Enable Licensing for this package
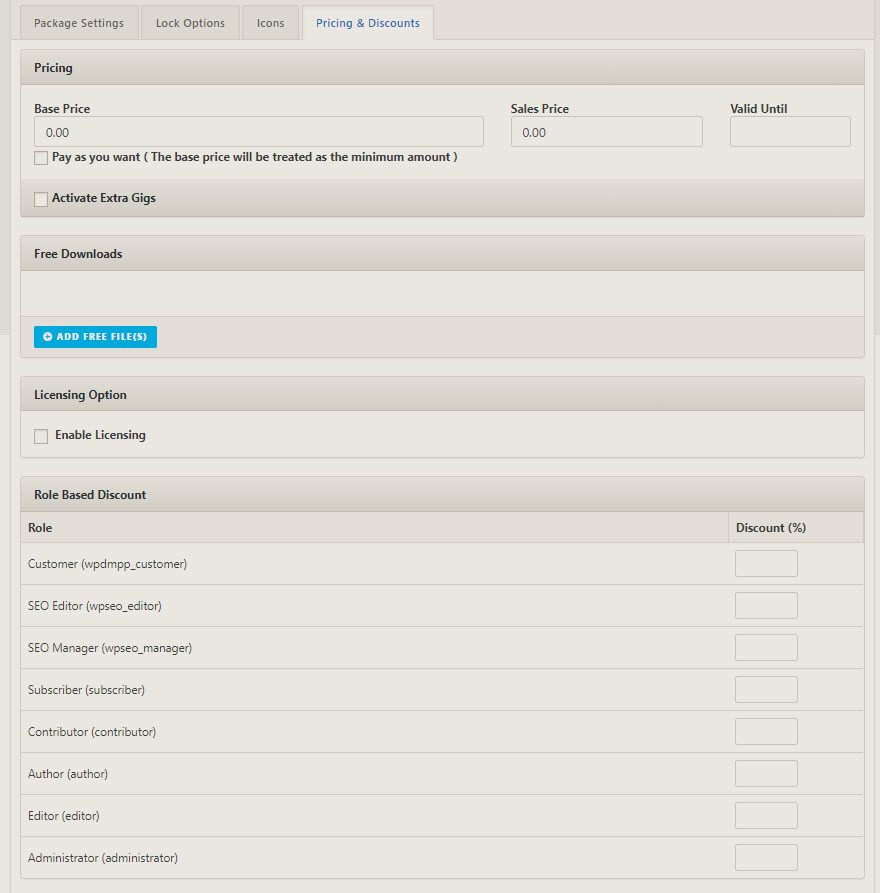880x893 pixels. 40,435
